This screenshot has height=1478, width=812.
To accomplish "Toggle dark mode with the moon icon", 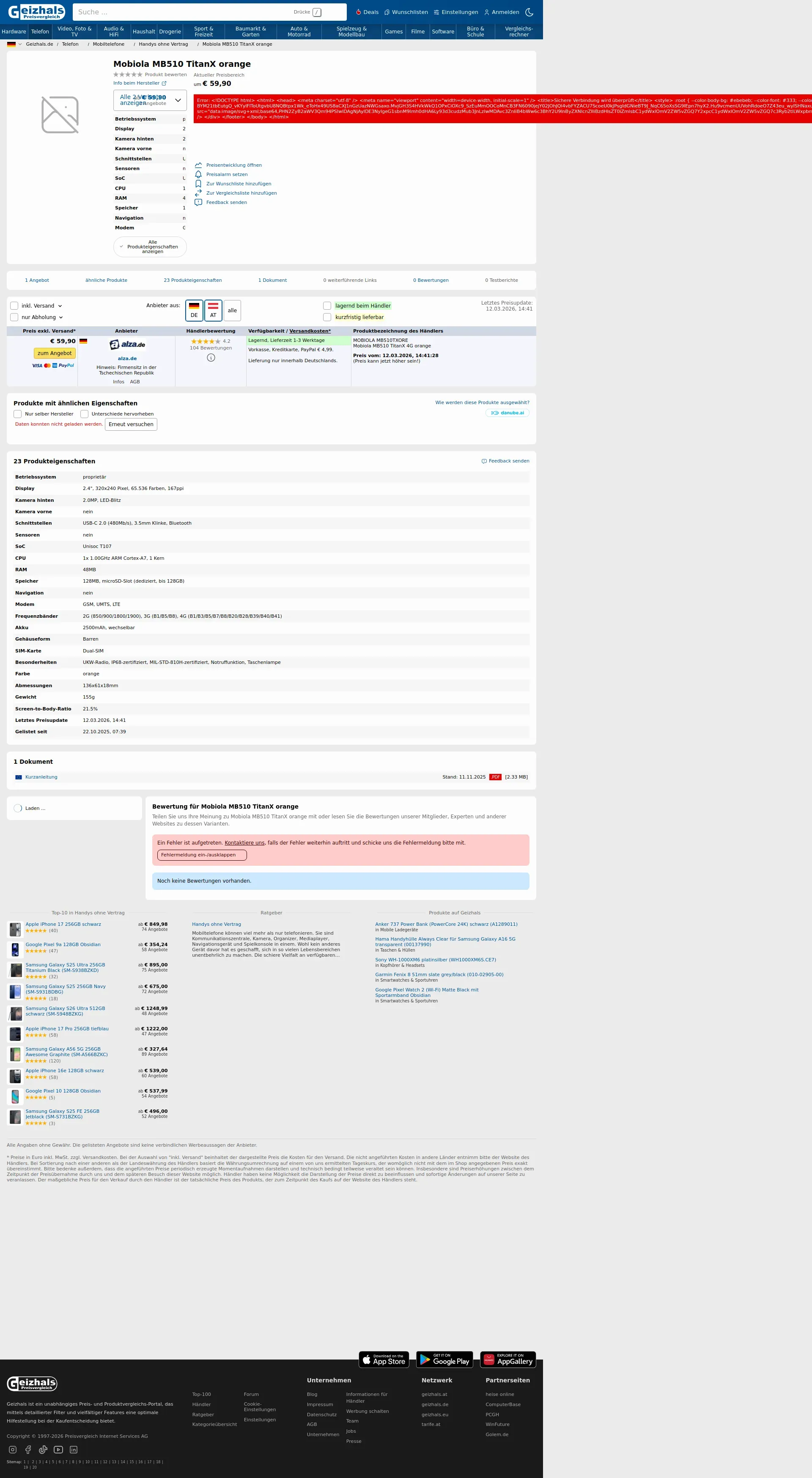I will 529,12.
